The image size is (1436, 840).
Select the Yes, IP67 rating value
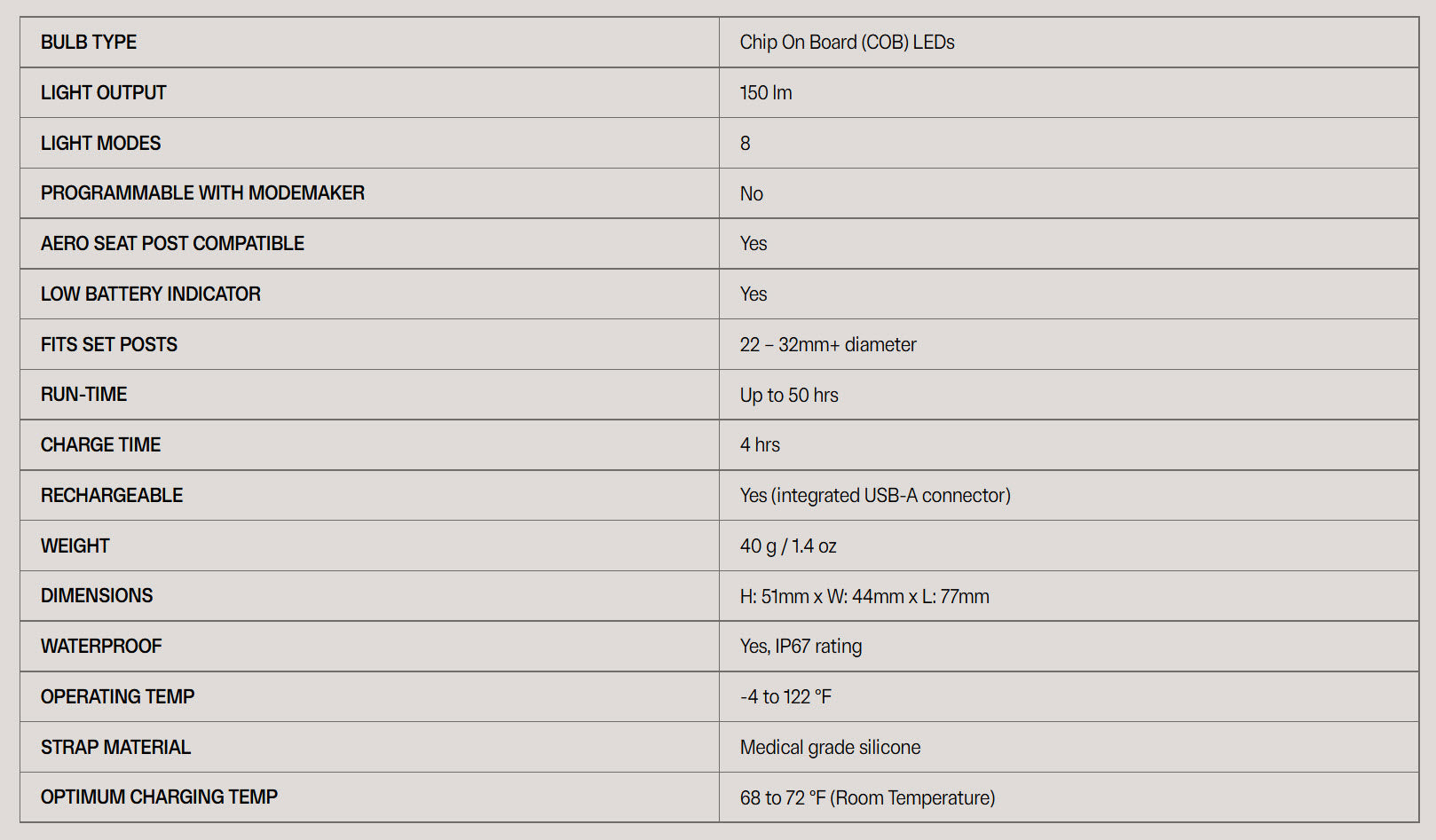click(x=801, y=647)
